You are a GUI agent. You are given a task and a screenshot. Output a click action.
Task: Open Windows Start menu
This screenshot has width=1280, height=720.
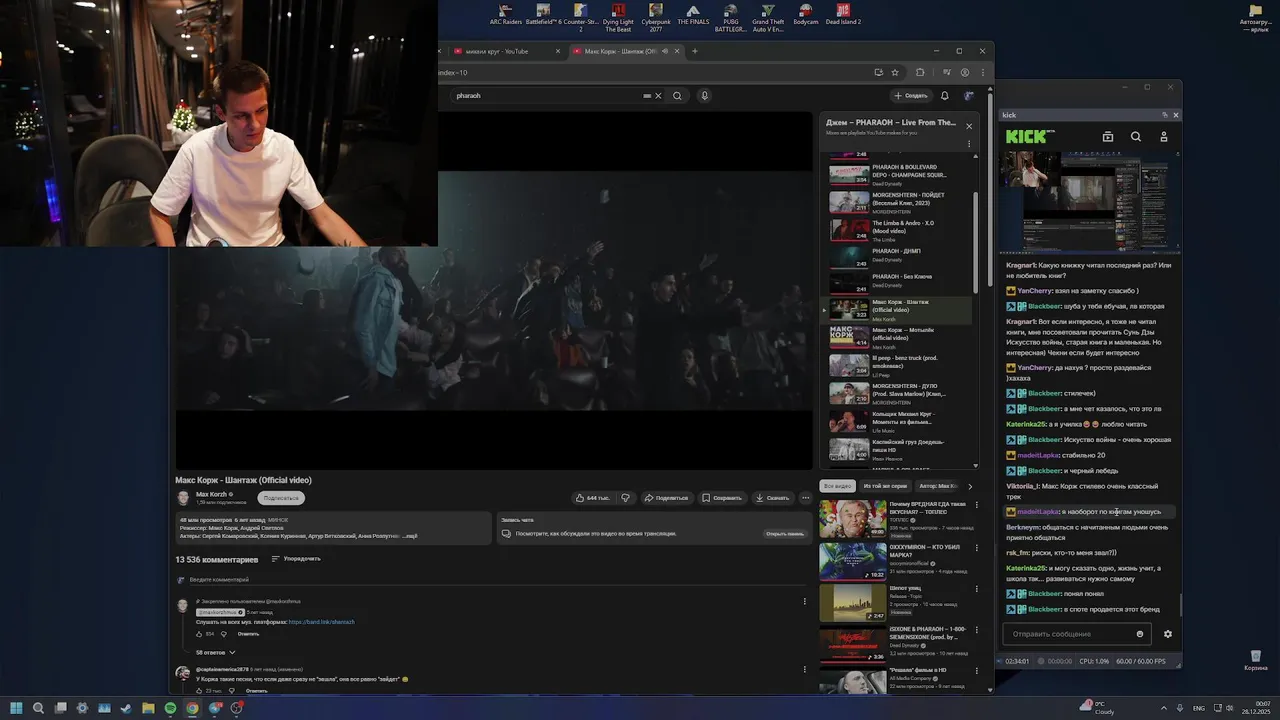tap(16, 708)
